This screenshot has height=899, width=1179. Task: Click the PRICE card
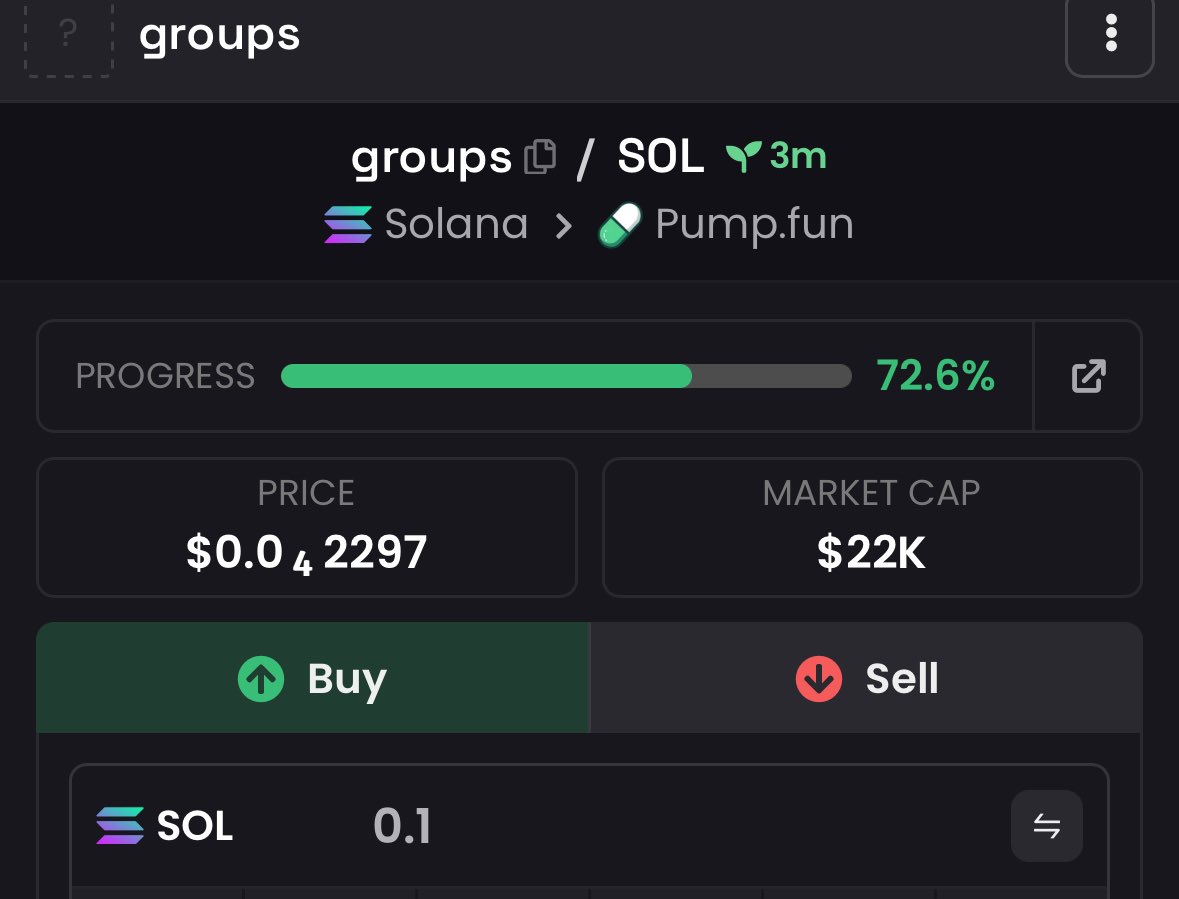pos(307,527)
